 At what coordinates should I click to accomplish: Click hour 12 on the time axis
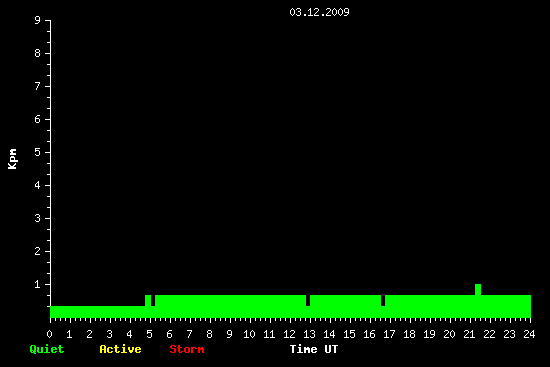click(289, 334)
